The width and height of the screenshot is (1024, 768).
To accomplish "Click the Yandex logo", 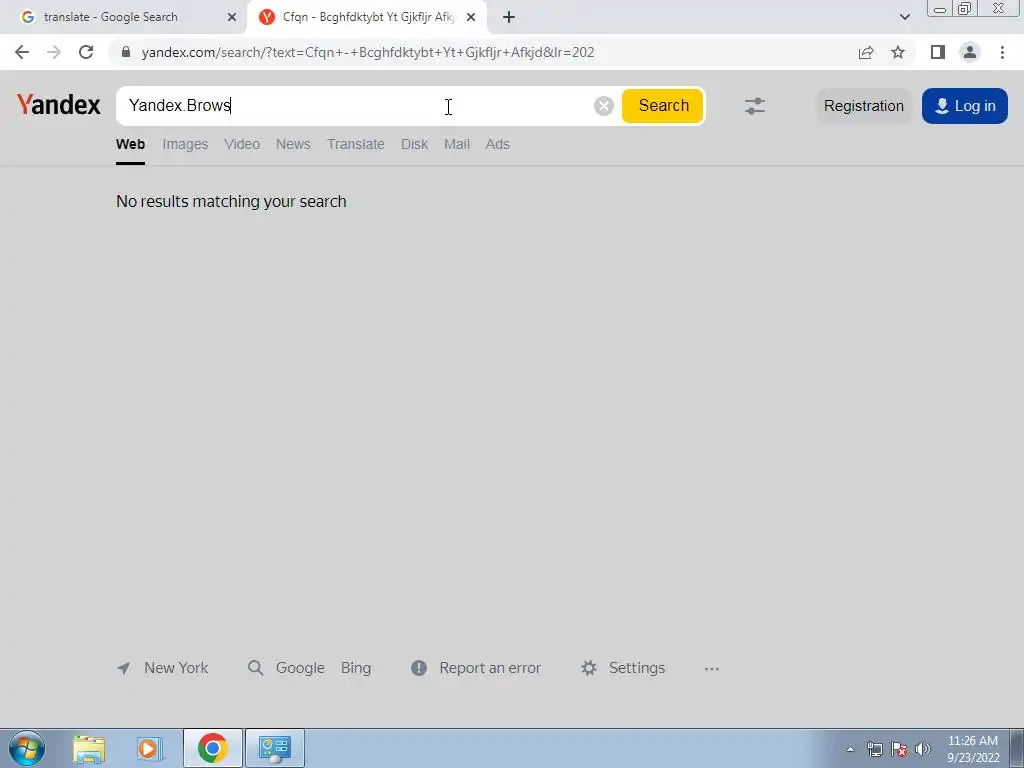I will tap(59, 104).
